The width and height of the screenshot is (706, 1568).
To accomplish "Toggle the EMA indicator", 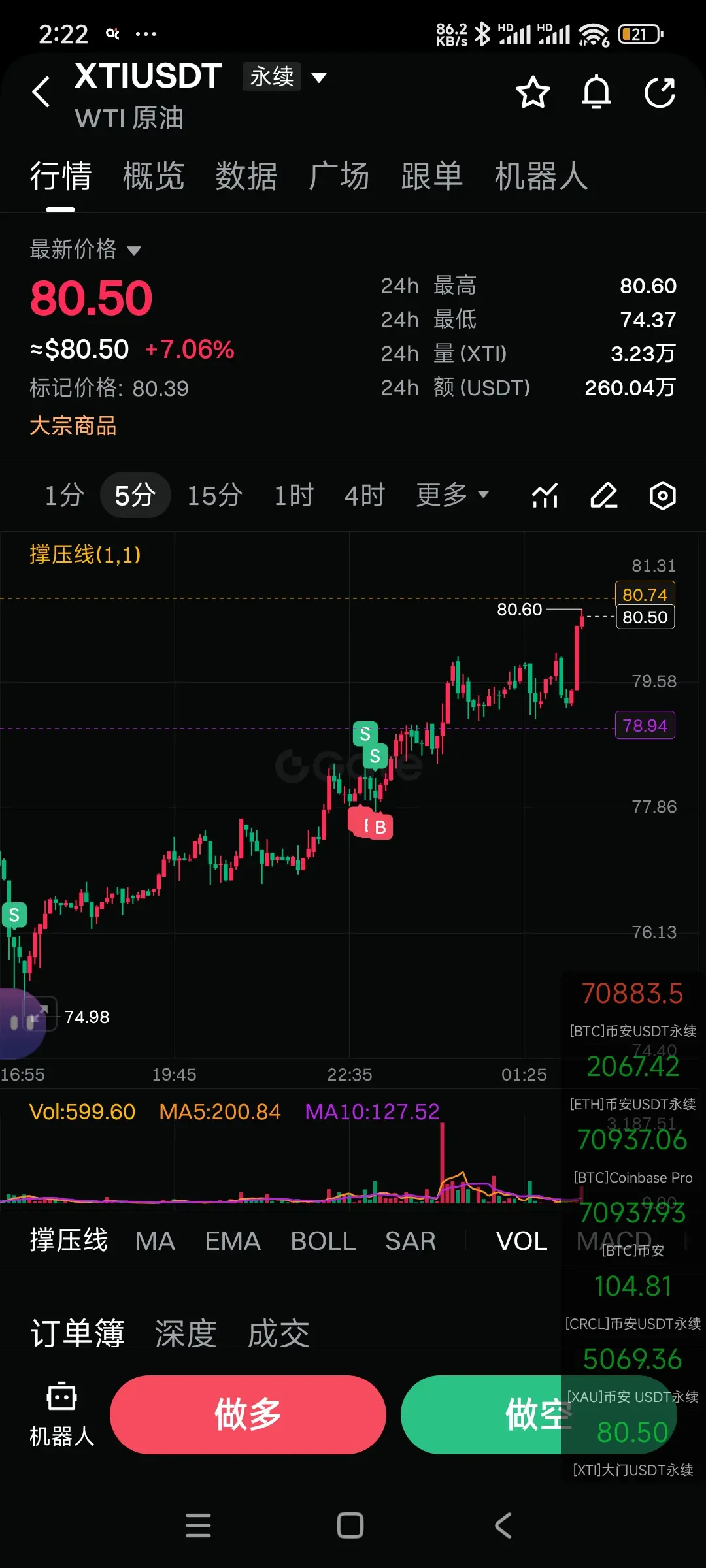I will pyautogui.click(x=233, y=1241).
